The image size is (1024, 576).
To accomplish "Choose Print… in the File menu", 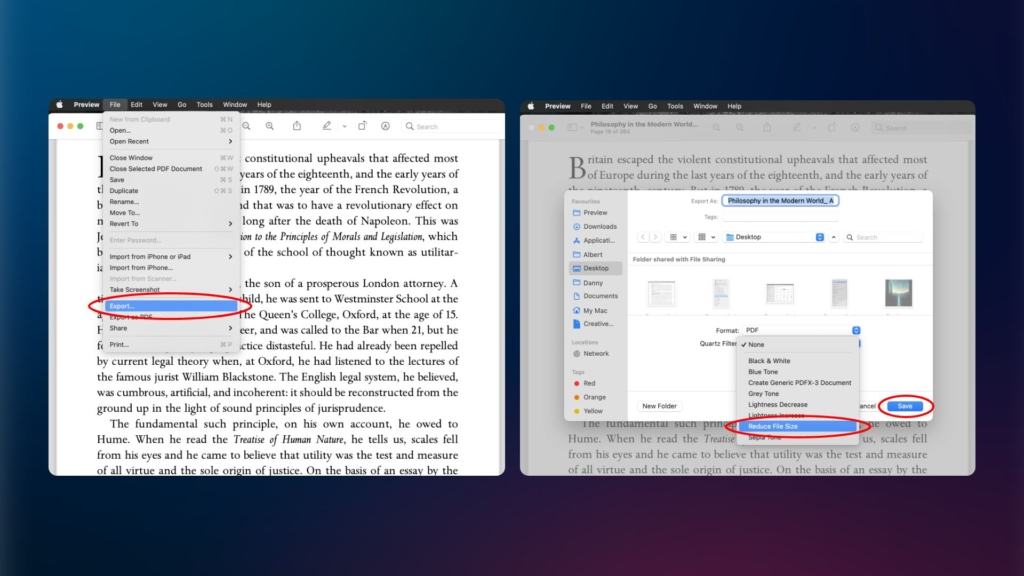I will click(x=170, y=344).
